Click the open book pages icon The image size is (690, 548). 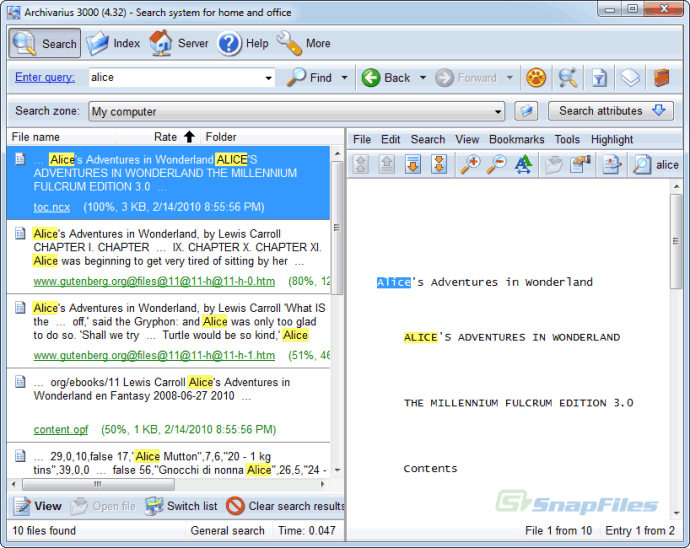tap(630, 77)
